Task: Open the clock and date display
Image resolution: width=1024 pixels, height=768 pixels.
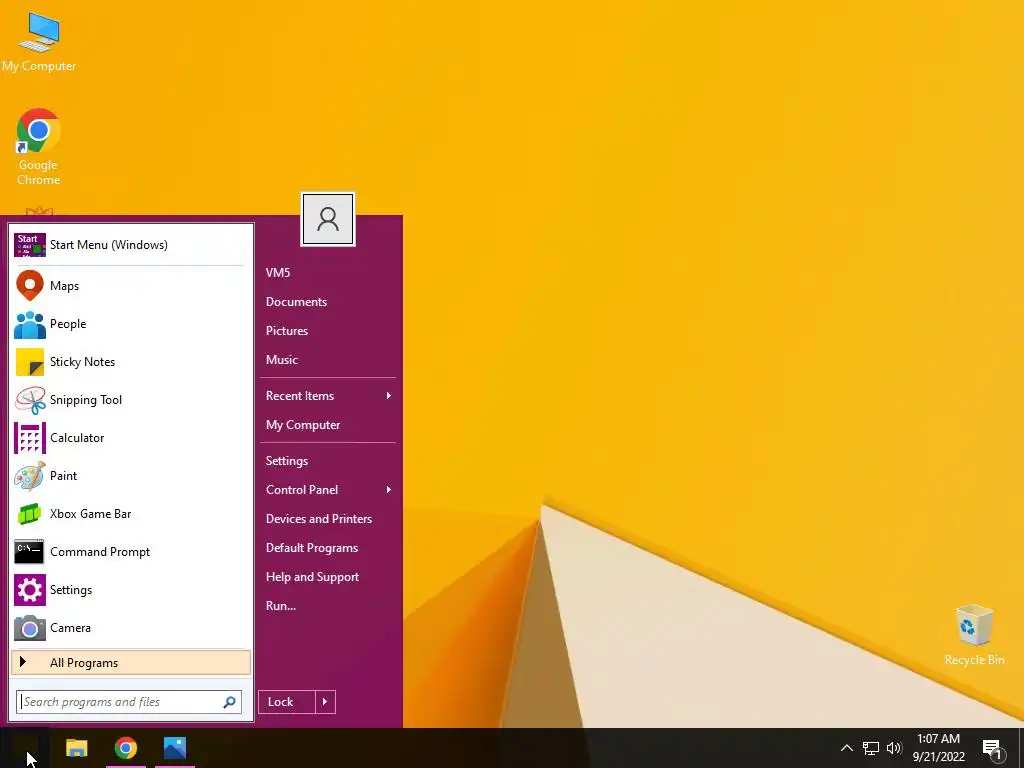Action: (x=938, y=748)
